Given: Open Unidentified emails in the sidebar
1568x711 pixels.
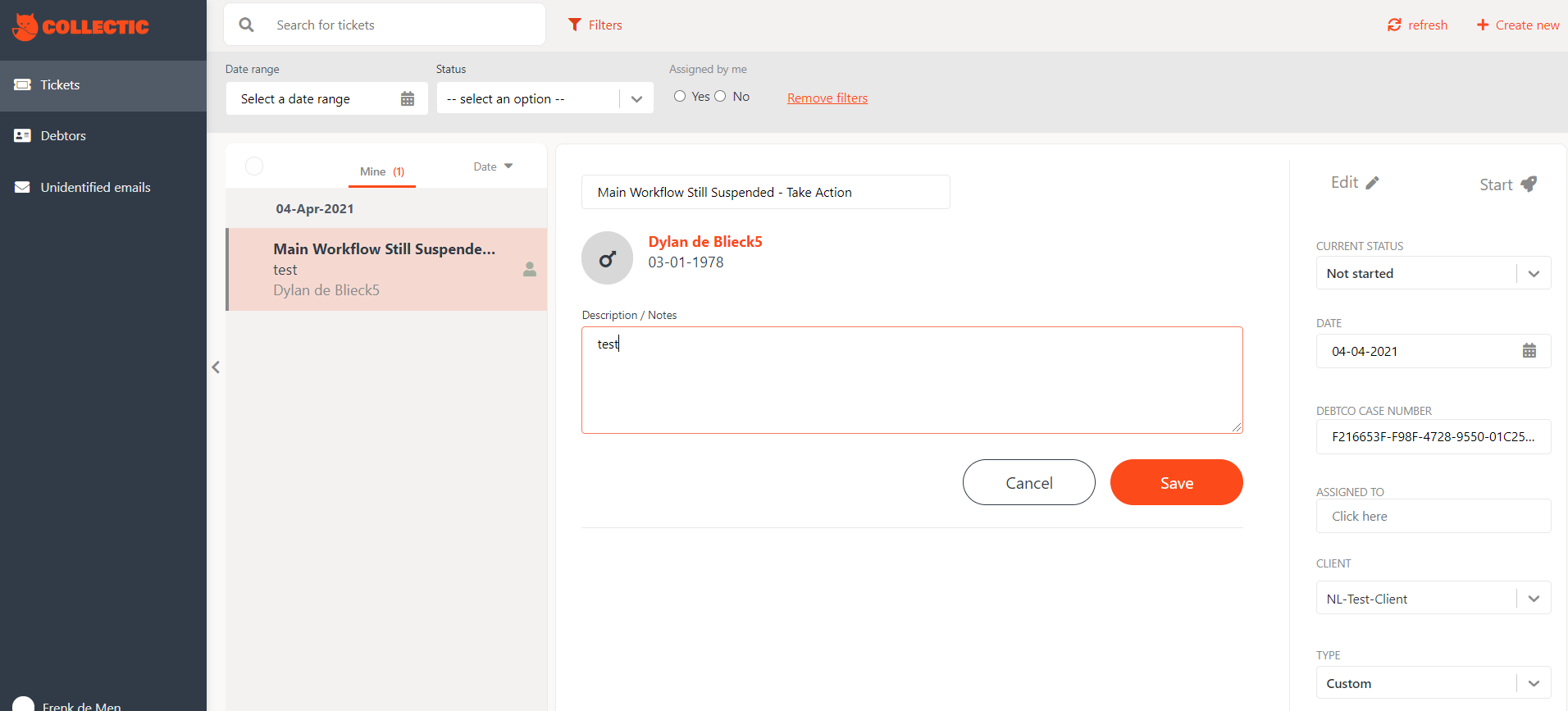Looking at the screenshot, I should pyautogui.click(x=103, y=187).
